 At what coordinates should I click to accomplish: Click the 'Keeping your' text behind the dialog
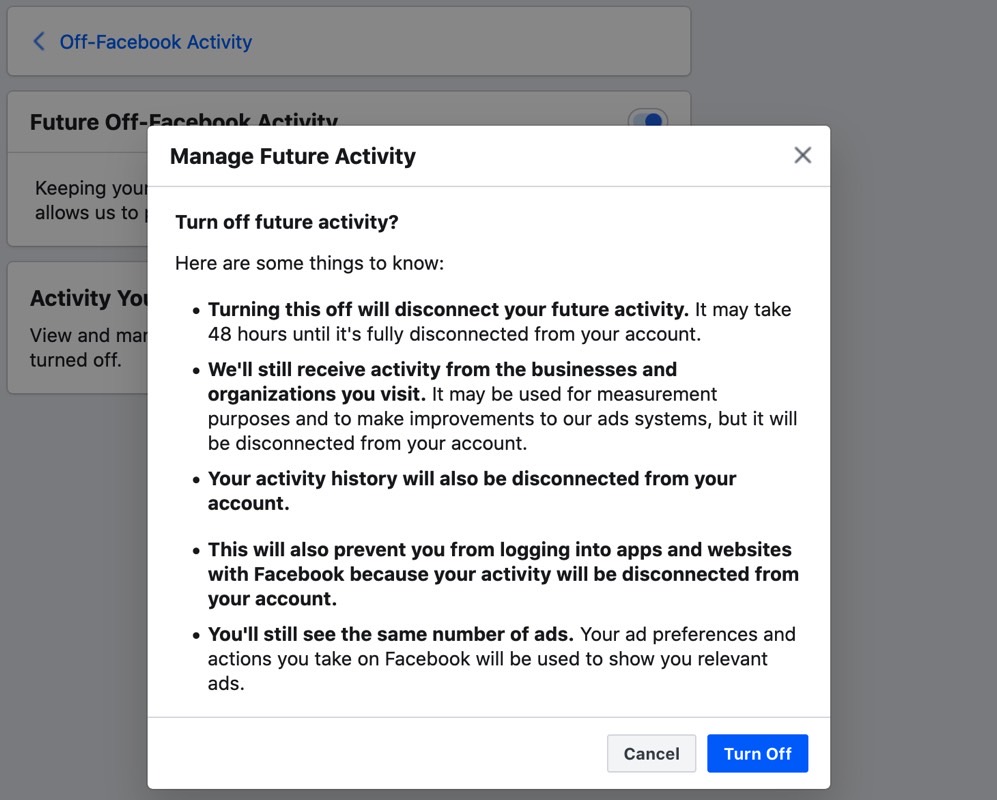pyautogui.click(x=92, y=188)
